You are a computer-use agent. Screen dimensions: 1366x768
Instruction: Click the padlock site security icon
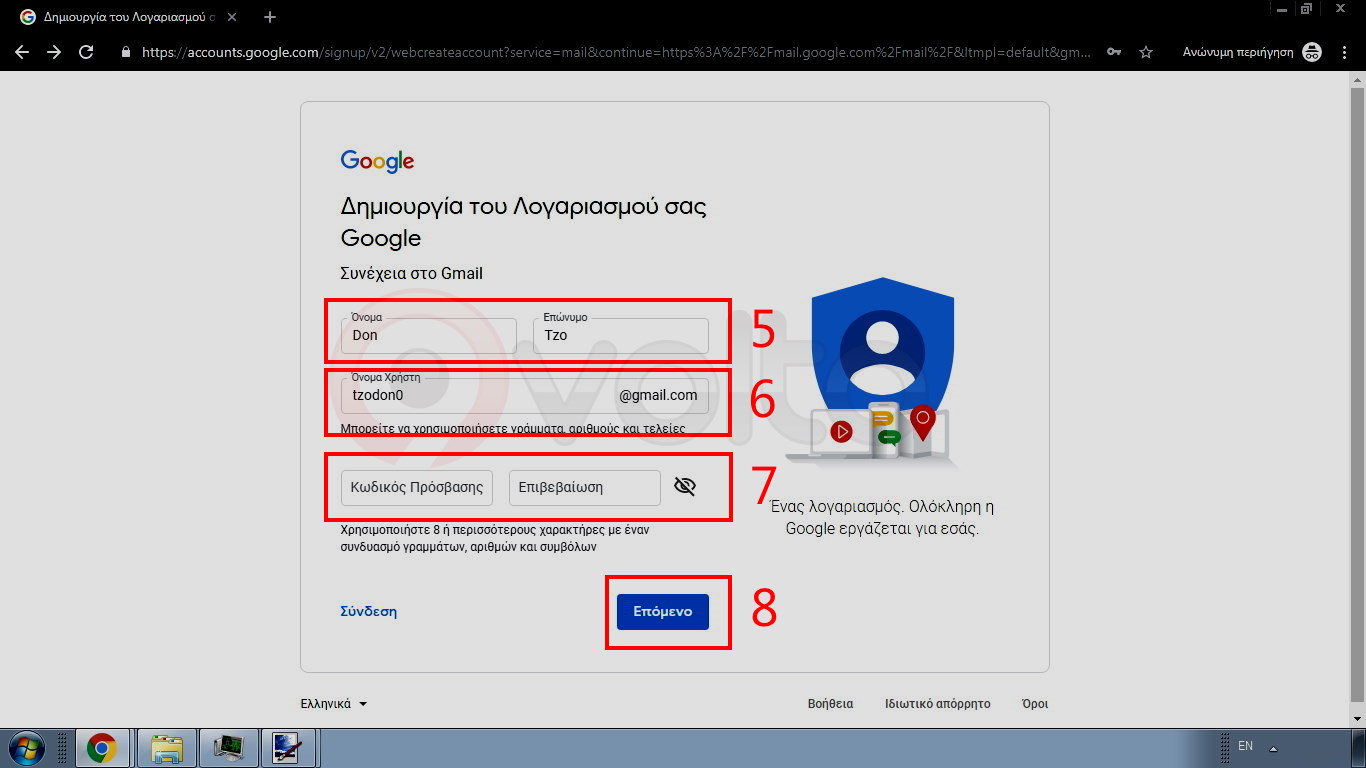126,52
